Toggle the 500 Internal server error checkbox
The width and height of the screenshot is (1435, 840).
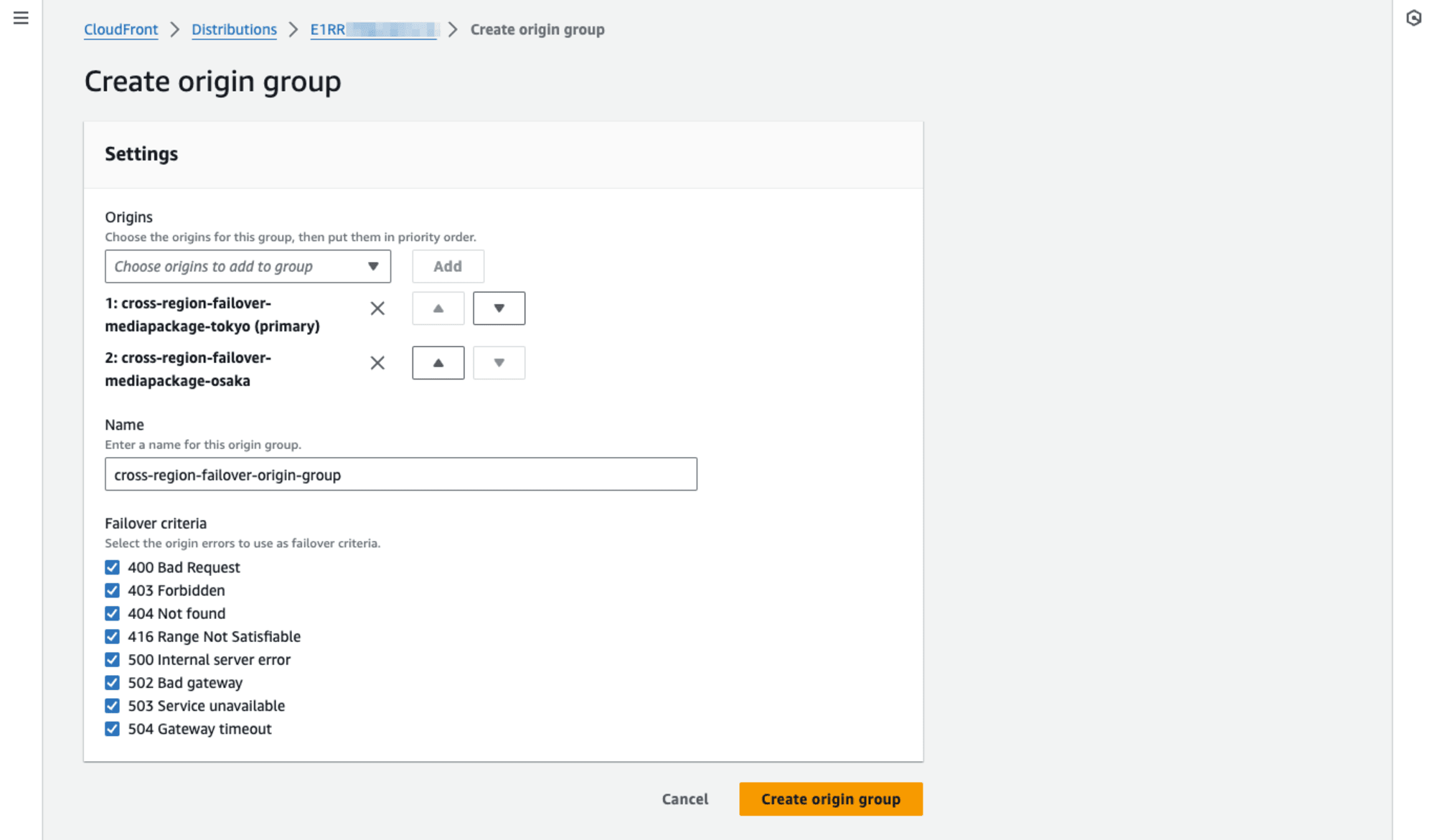[113, 659]
